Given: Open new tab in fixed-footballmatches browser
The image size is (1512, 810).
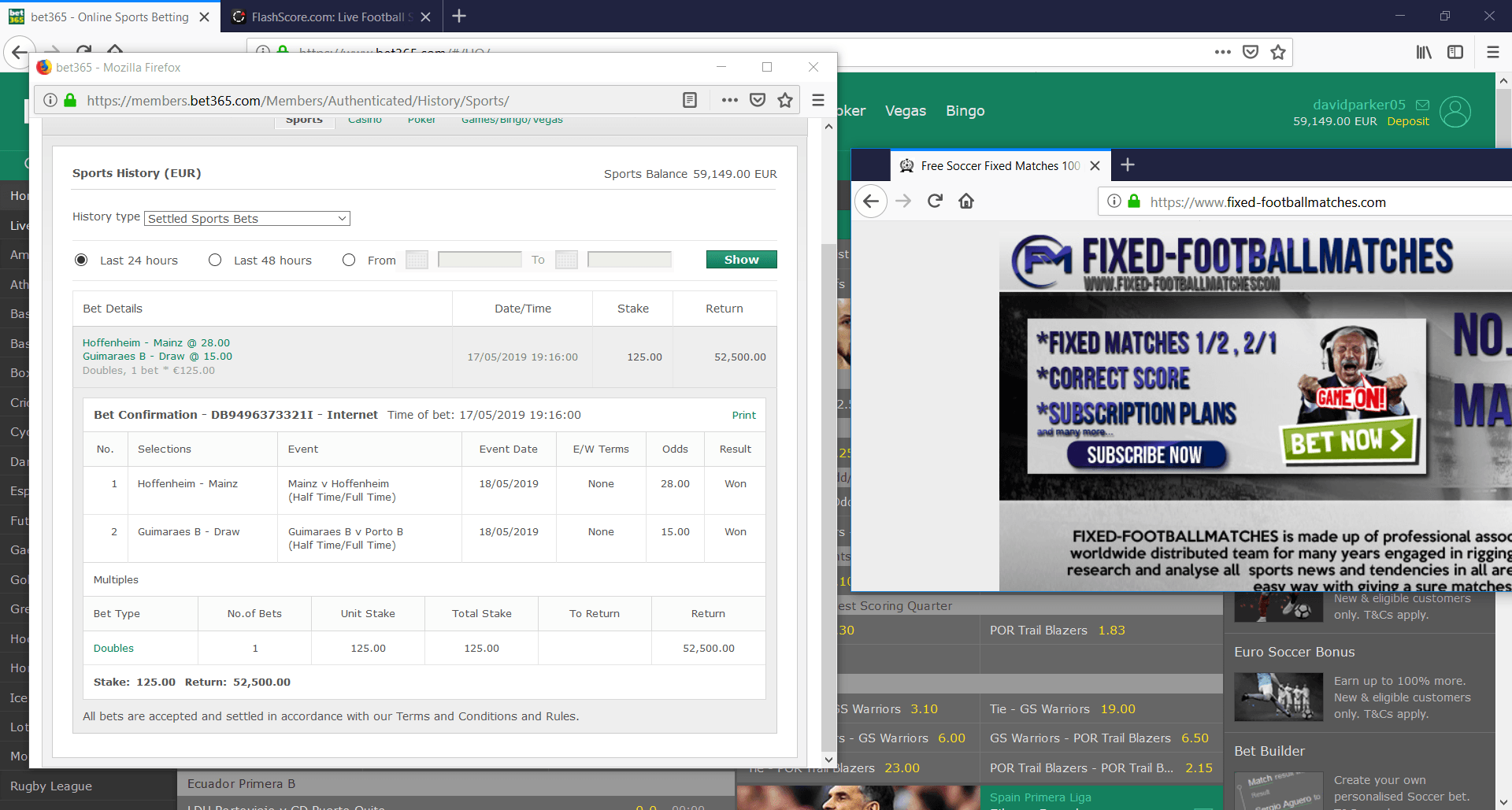Looking at the screenshot, I should coord(1128,165).
